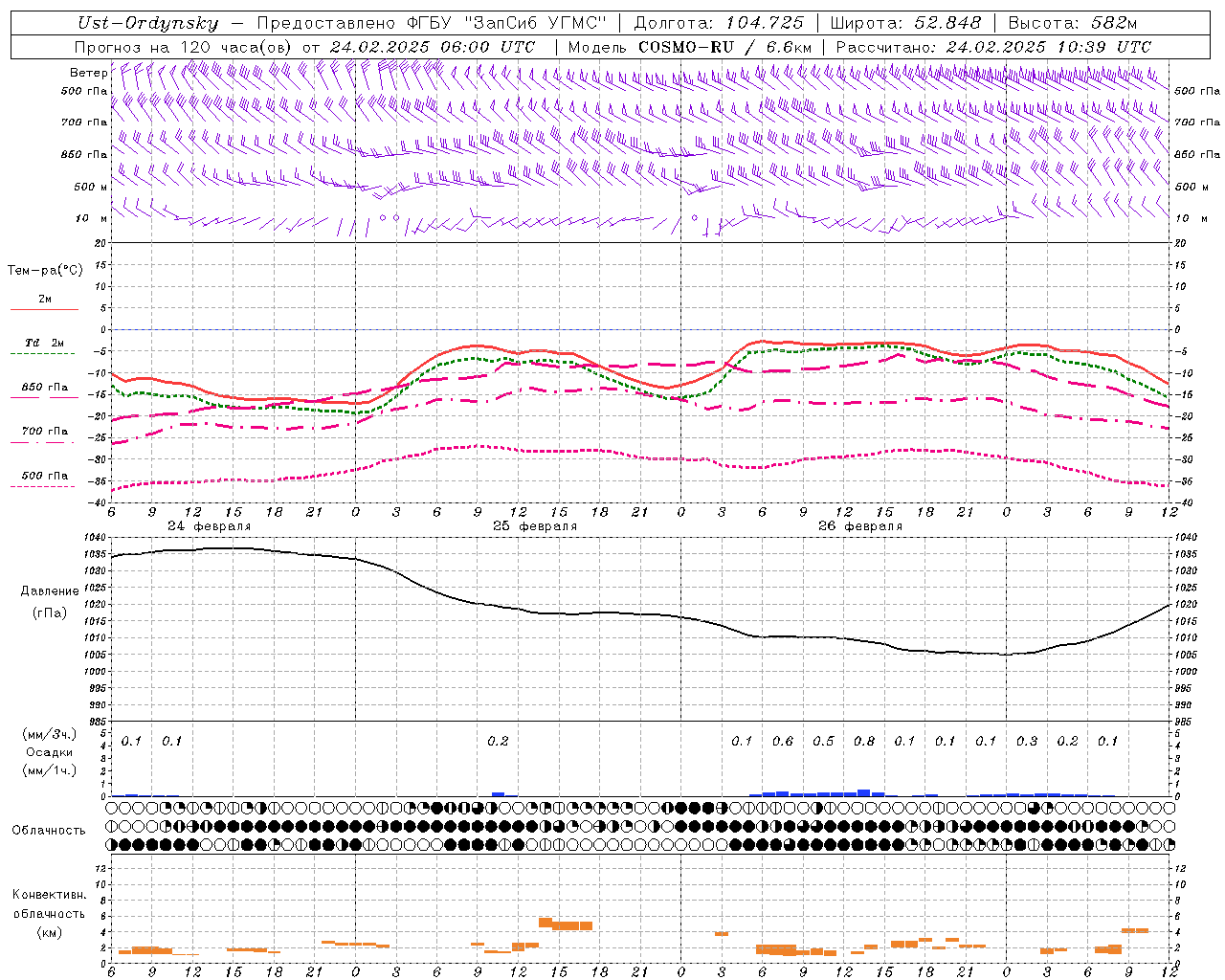Click the 0.8 precipitation value
The height and width of the screenshot is (980, 1225).
coord(864,741)
